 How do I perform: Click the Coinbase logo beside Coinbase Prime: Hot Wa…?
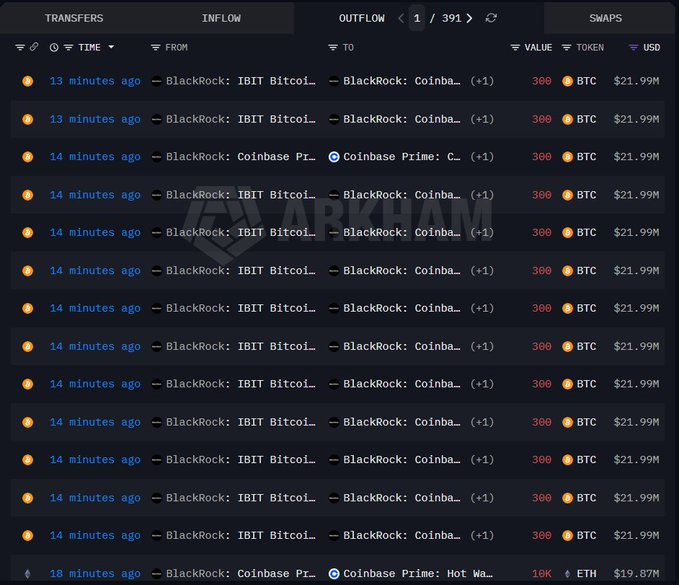[x=333, y=574]
